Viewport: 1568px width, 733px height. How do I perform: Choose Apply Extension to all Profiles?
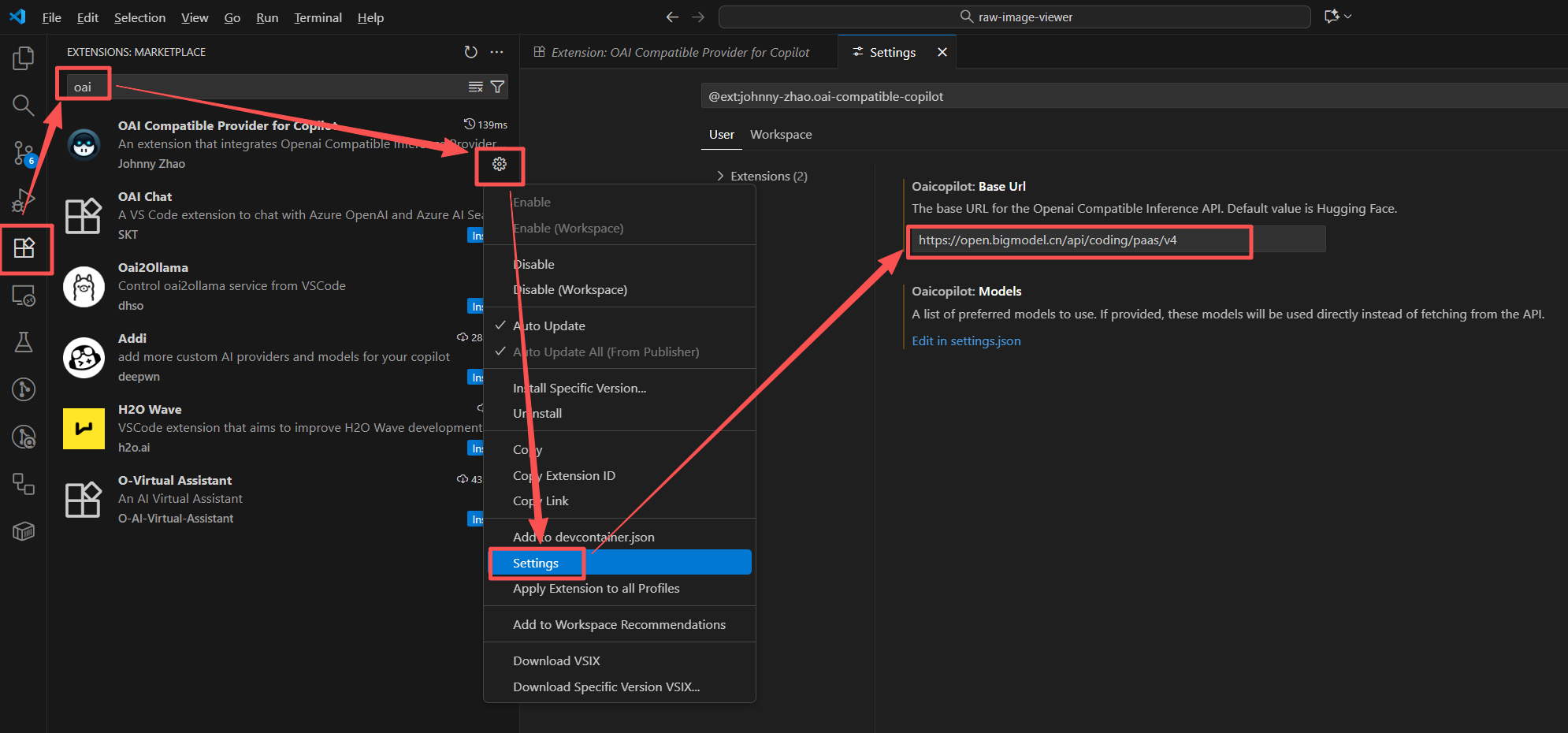pos(619,589)
